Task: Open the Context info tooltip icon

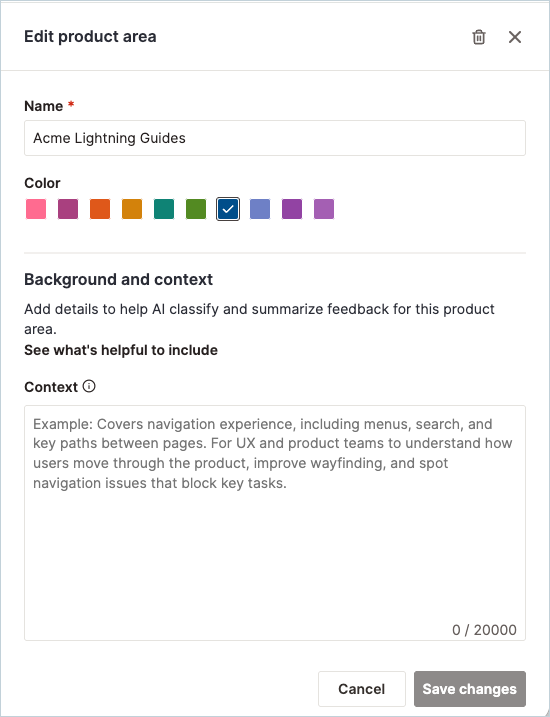Action: pos(89,386)
